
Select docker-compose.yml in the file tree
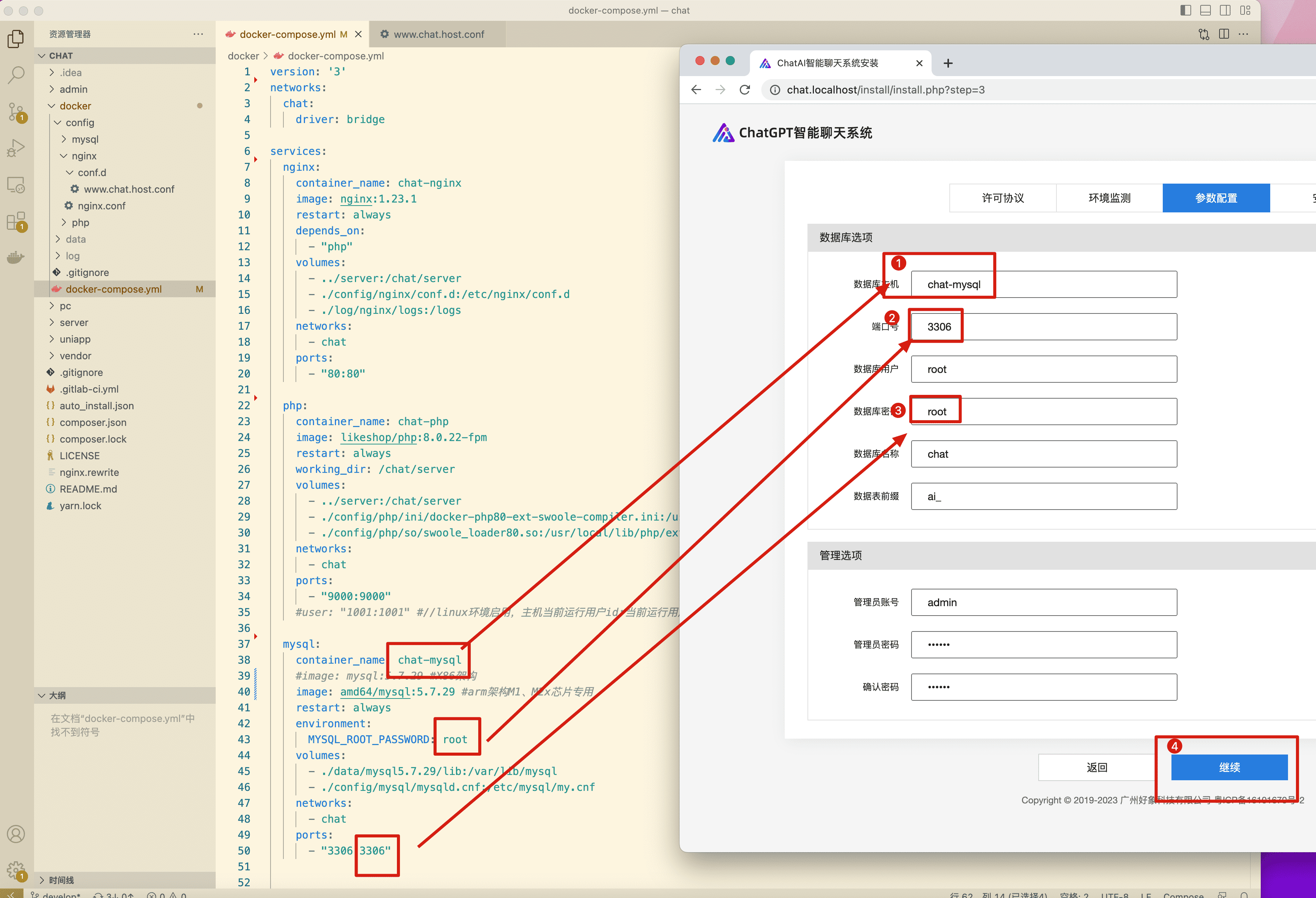click(124, 289)
